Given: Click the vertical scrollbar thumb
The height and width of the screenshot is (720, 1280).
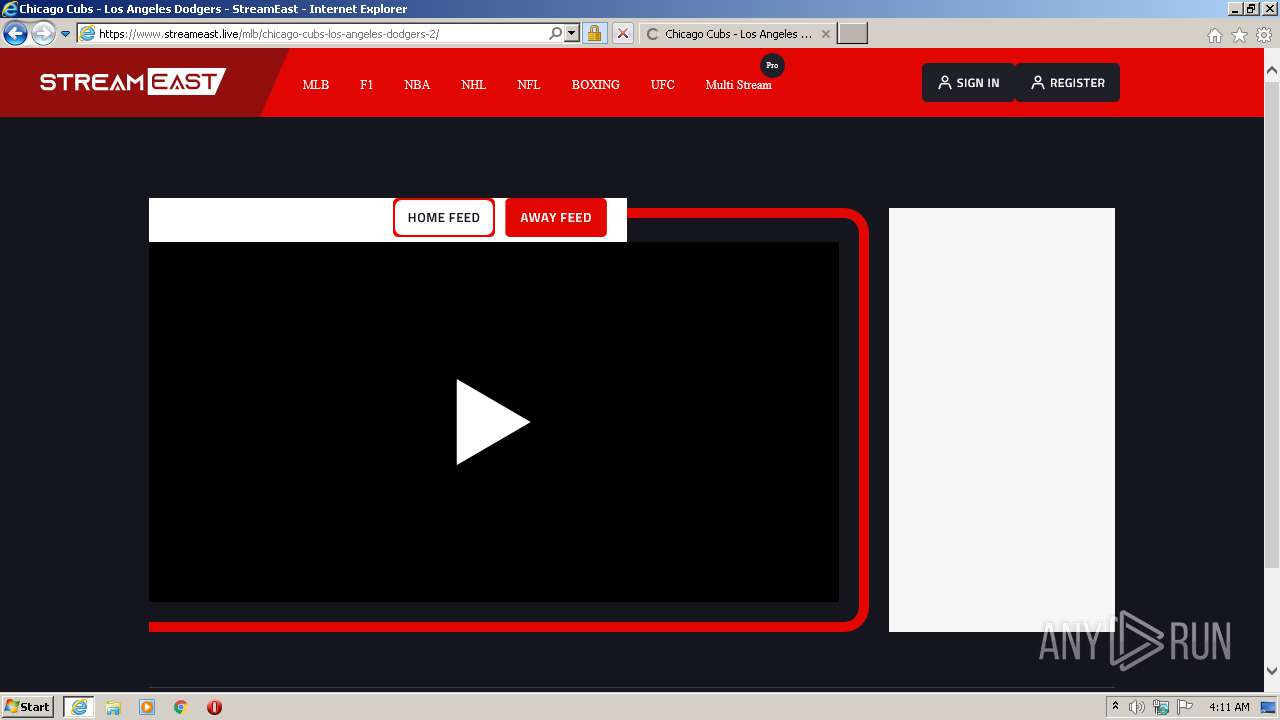Looking at the screenshot, I should coord(1272,324).
